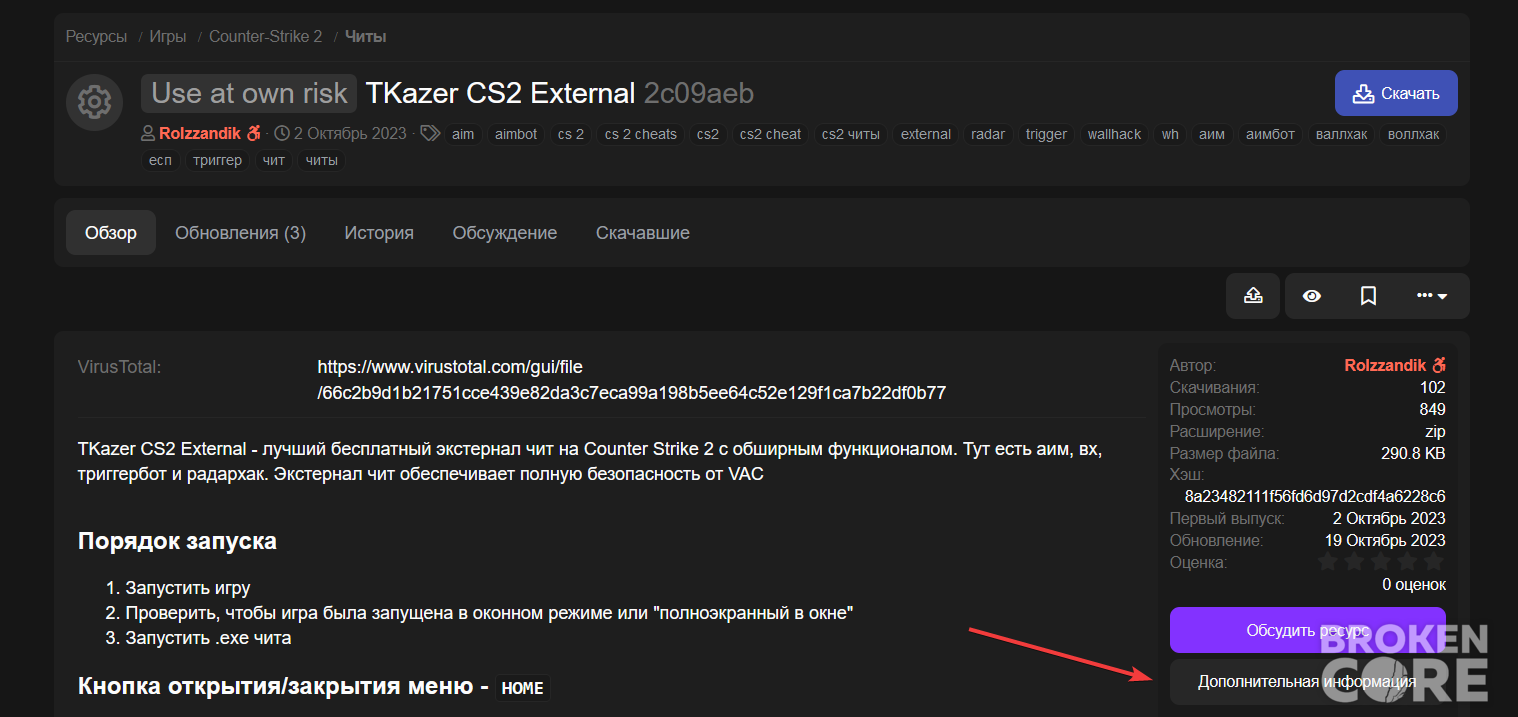This screenshot has height=717, width=1518.
Task: Click the resource gear icon beside title
Action: [94, 101]
